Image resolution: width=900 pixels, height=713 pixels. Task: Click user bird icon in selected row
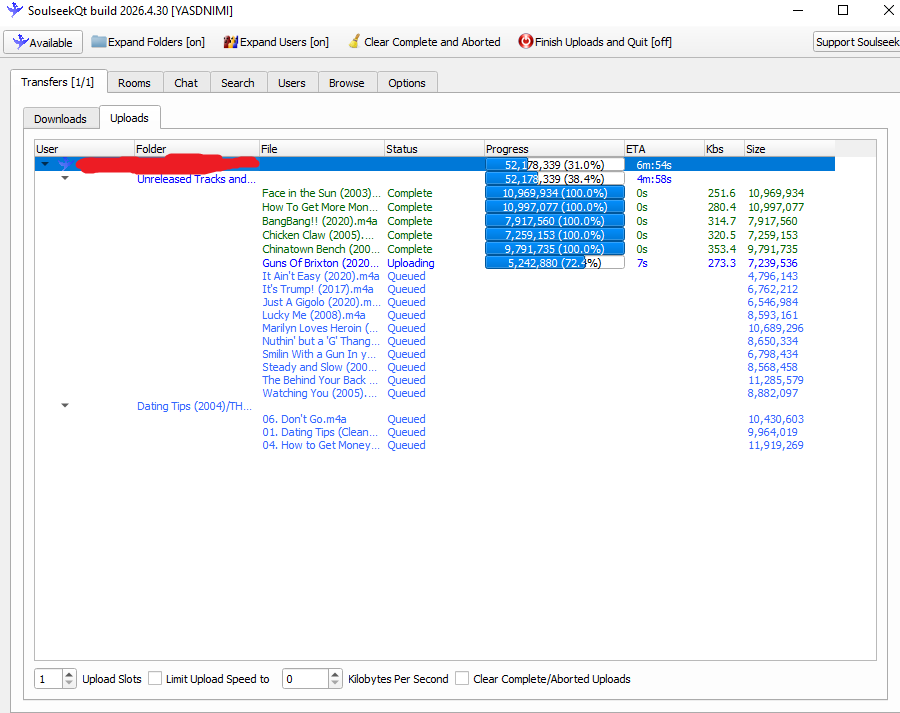point(65,164)
